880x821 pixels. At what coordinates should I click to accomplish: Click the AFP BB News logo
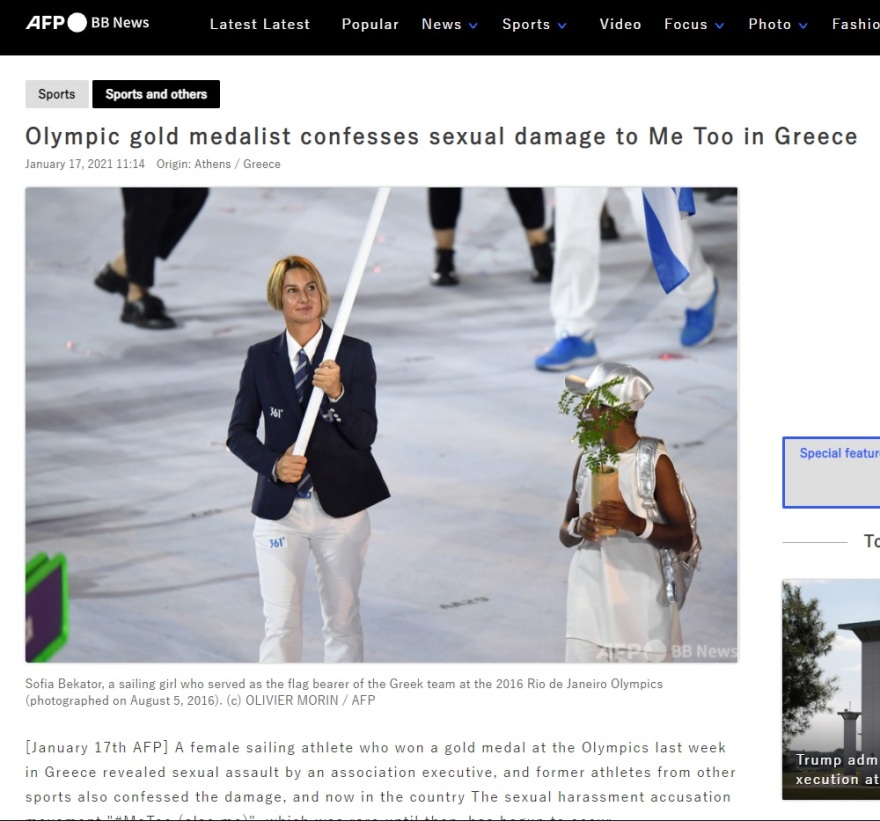click(x=88, y=22)
